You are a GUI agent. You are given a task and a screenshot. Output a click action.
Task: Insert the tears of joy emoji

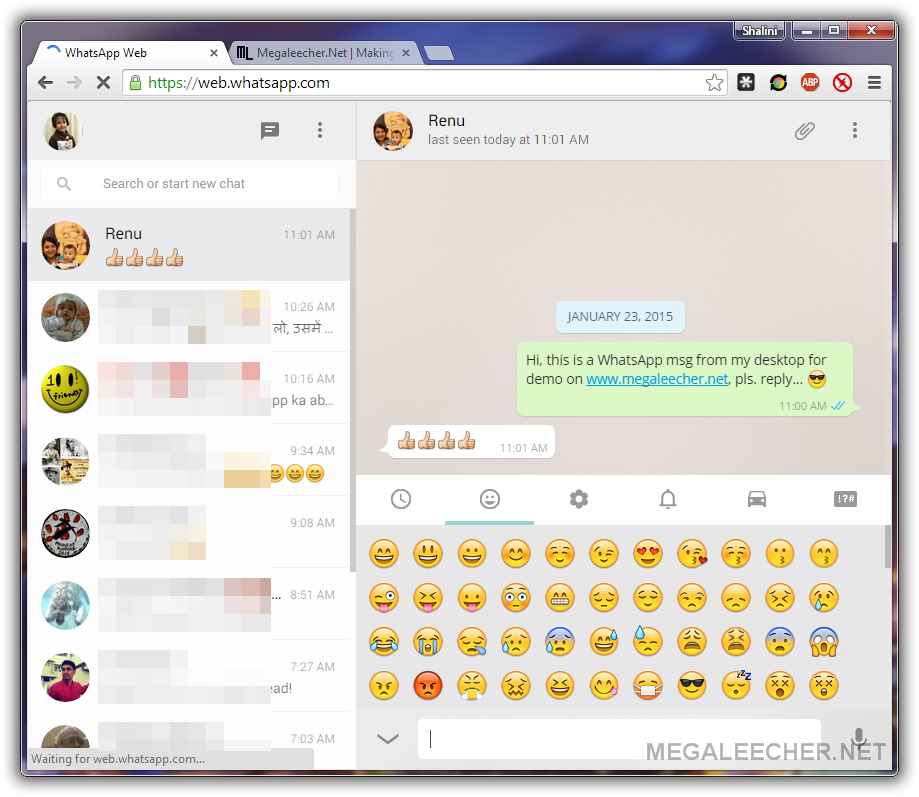click(384, 642)
